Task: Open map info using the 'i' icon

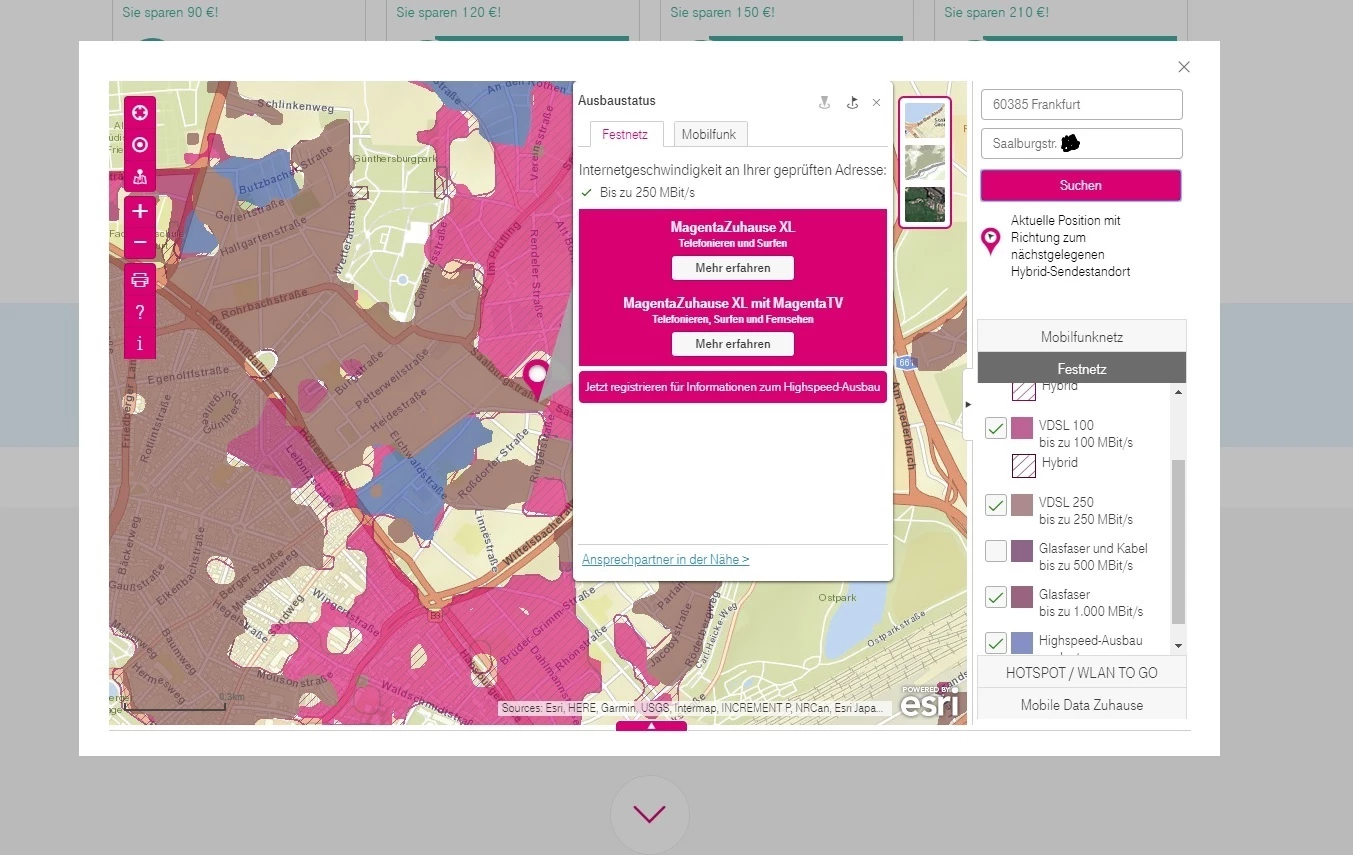Action: 140,344
